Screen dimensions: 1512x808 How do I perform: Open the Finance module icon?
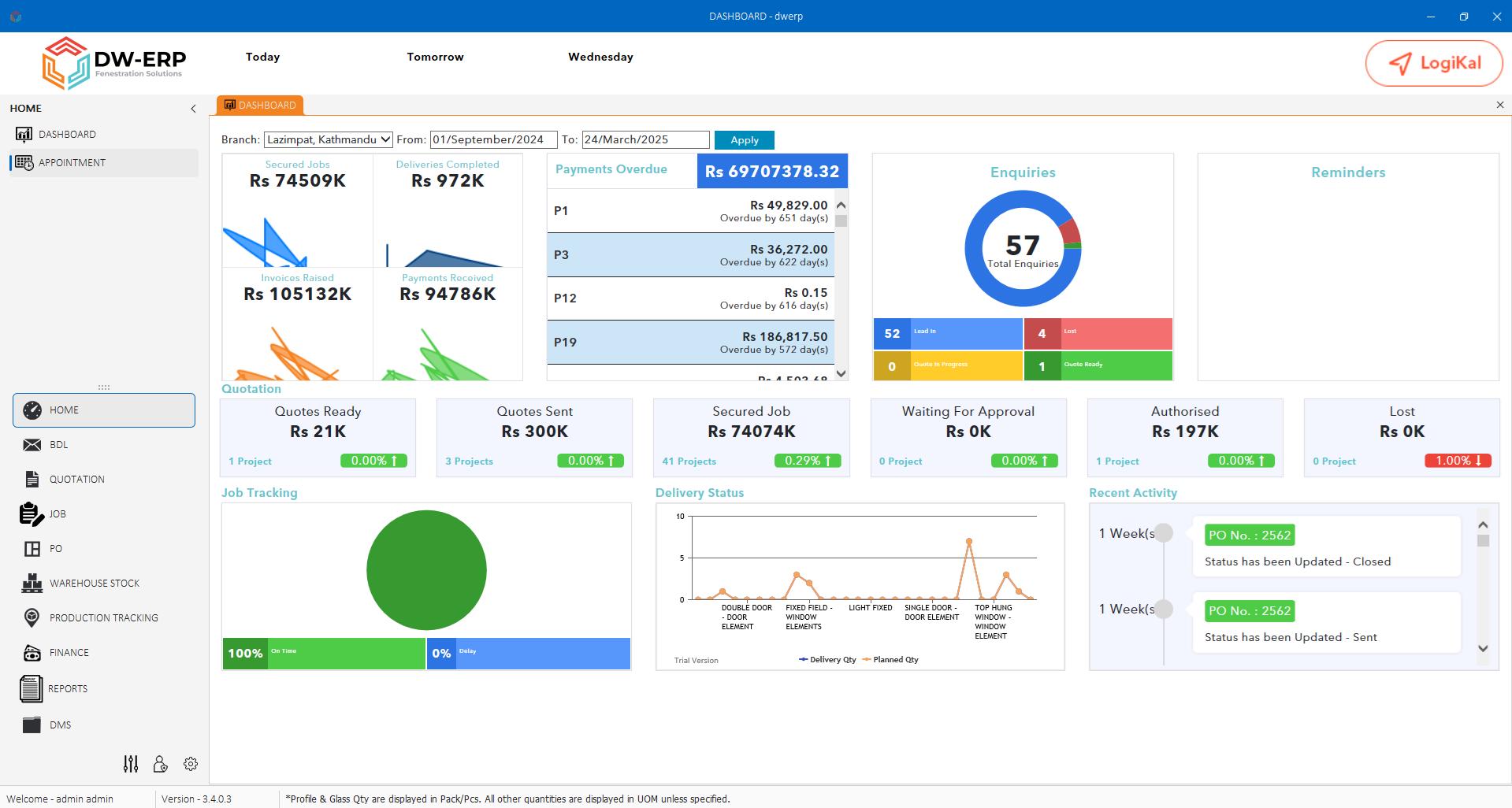coord(32,652)
